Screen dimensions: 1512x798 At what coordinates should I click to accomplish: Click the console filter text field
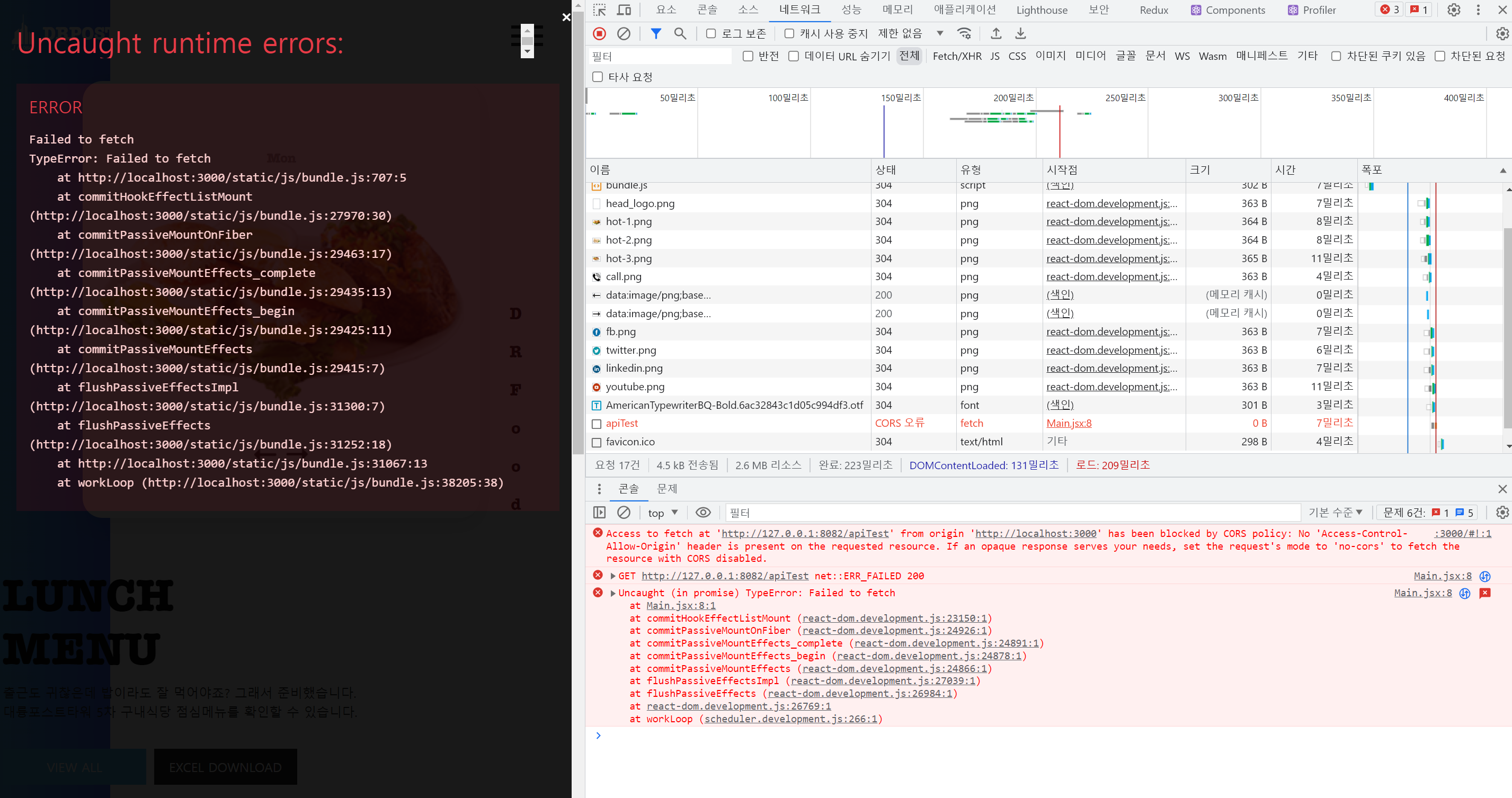pyautogui.click(x=1012, y=513)
